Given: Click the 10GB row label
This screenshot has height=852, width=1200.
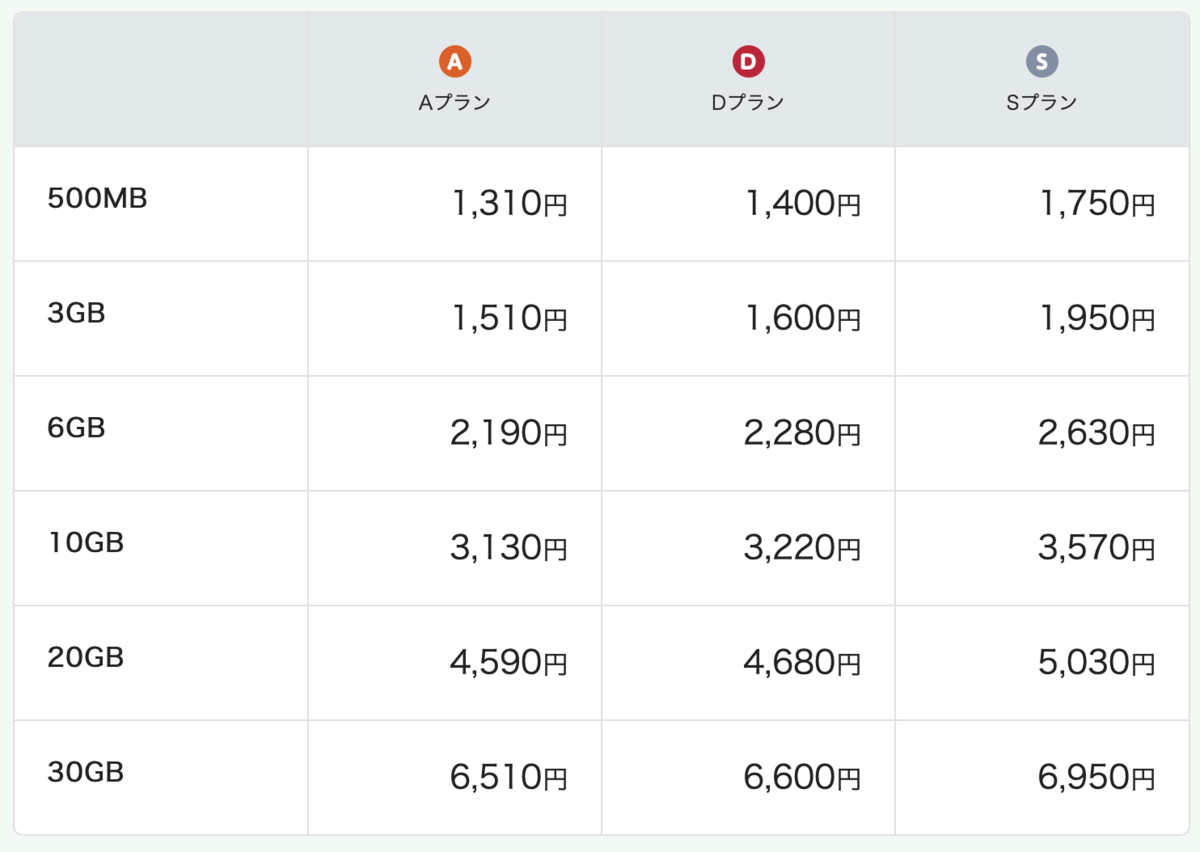Looking at the screenshot, I should [86, 543].
